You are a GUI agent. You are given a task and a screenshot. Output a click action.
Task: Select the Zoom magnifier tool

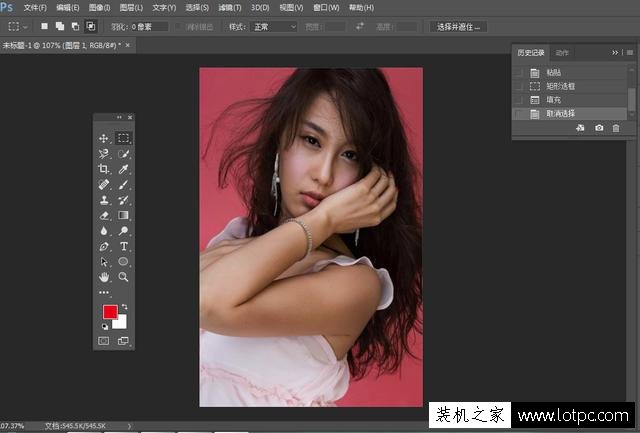(x=123, y=277)
